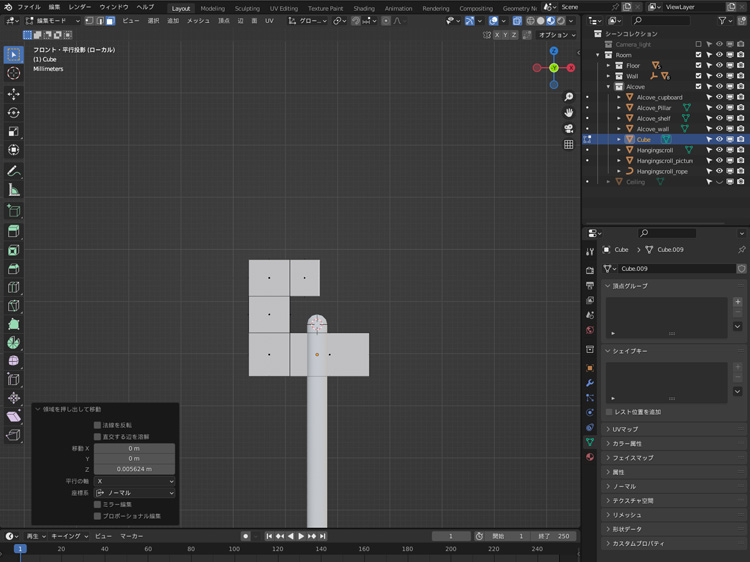The height and width of the screenshot is (562, 750).
Task: Click the viewport pan hand icon
Action: click(568, 112)
